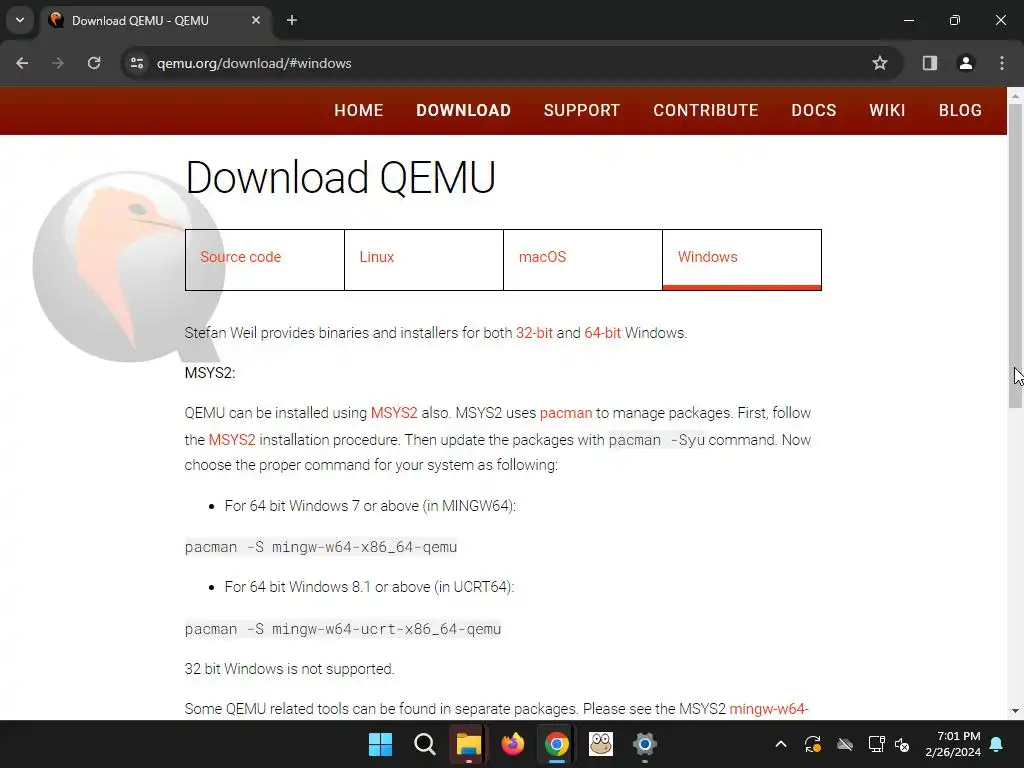Open the BLOG page
Screen dimensions: 1024x768
pos(960,110)
